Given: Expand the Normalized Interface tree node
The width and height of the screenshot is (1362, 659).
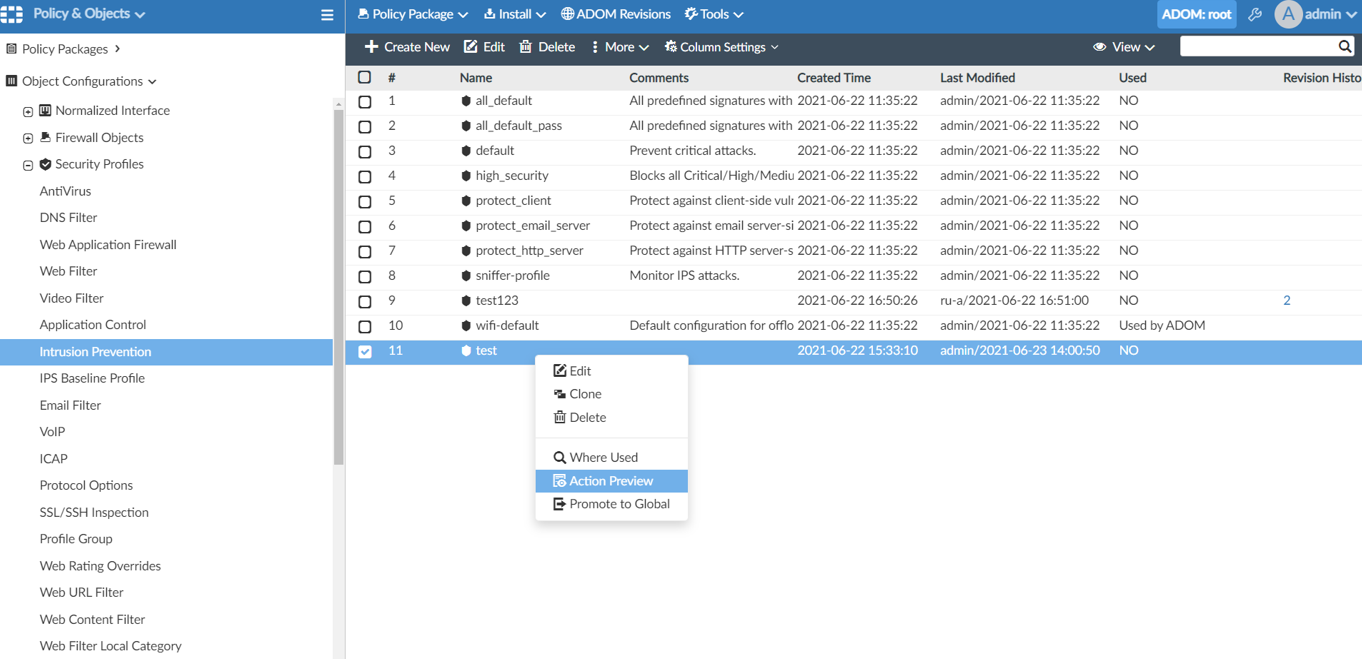Looking at the screenshot, I should [x=28, y=111].
